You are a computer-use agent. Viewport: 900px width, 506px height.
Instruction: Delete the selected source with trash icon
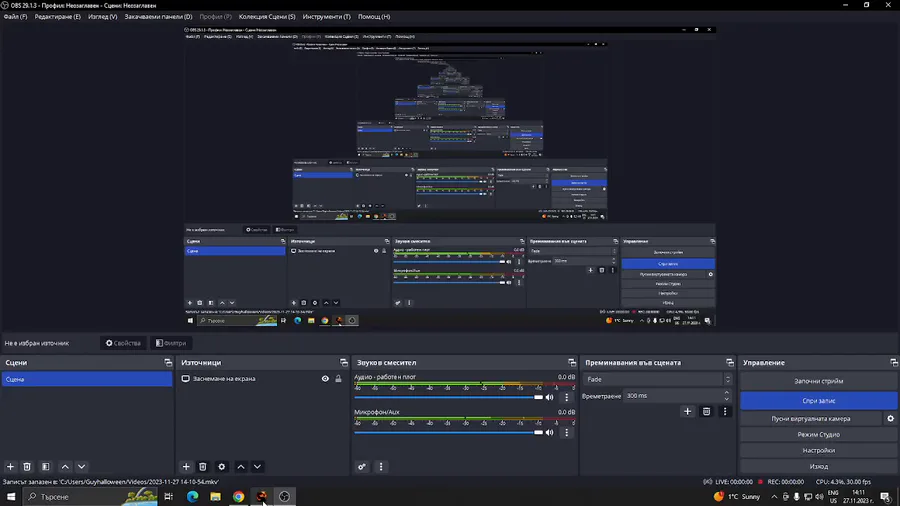click(x=203, y=466)
